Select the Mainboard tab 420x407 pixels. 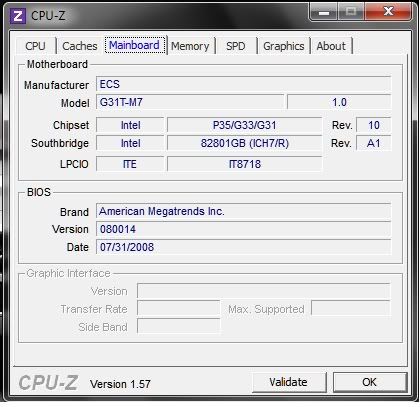135,45
